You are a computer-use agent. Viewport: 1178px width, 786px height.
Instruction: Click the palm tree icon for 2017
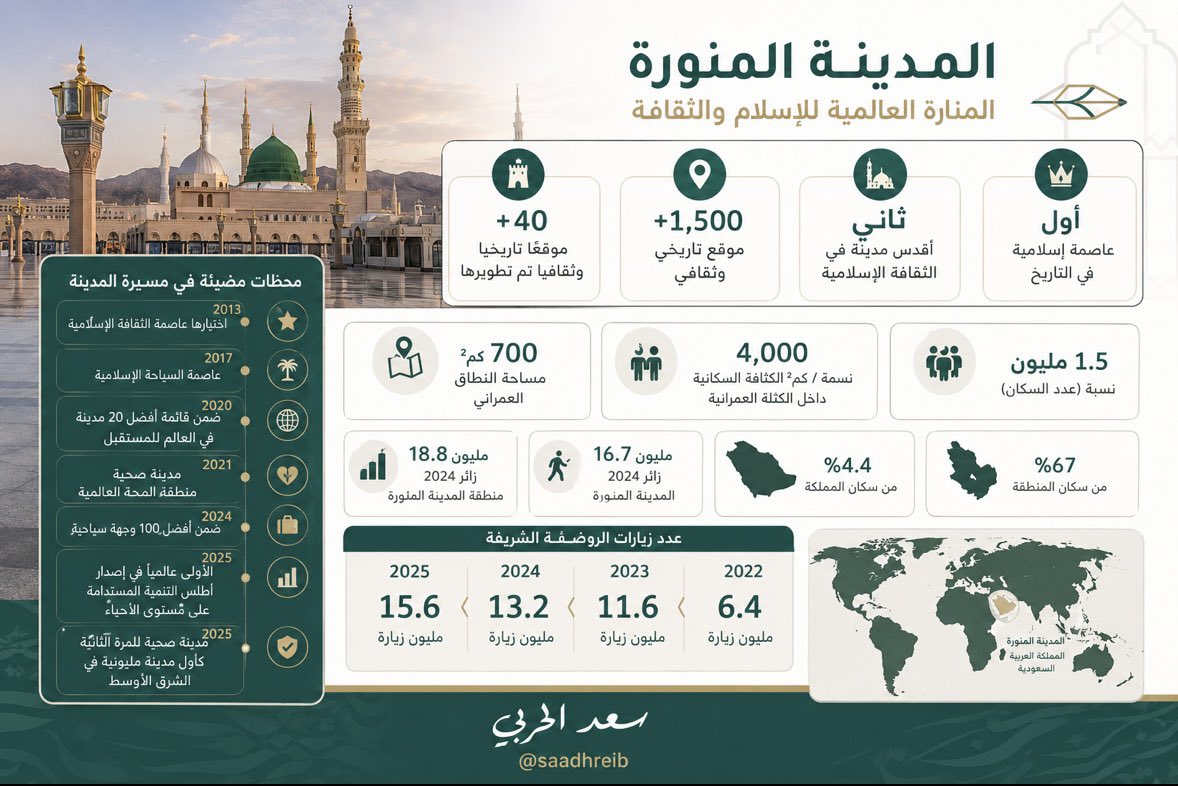coord(287,370)
